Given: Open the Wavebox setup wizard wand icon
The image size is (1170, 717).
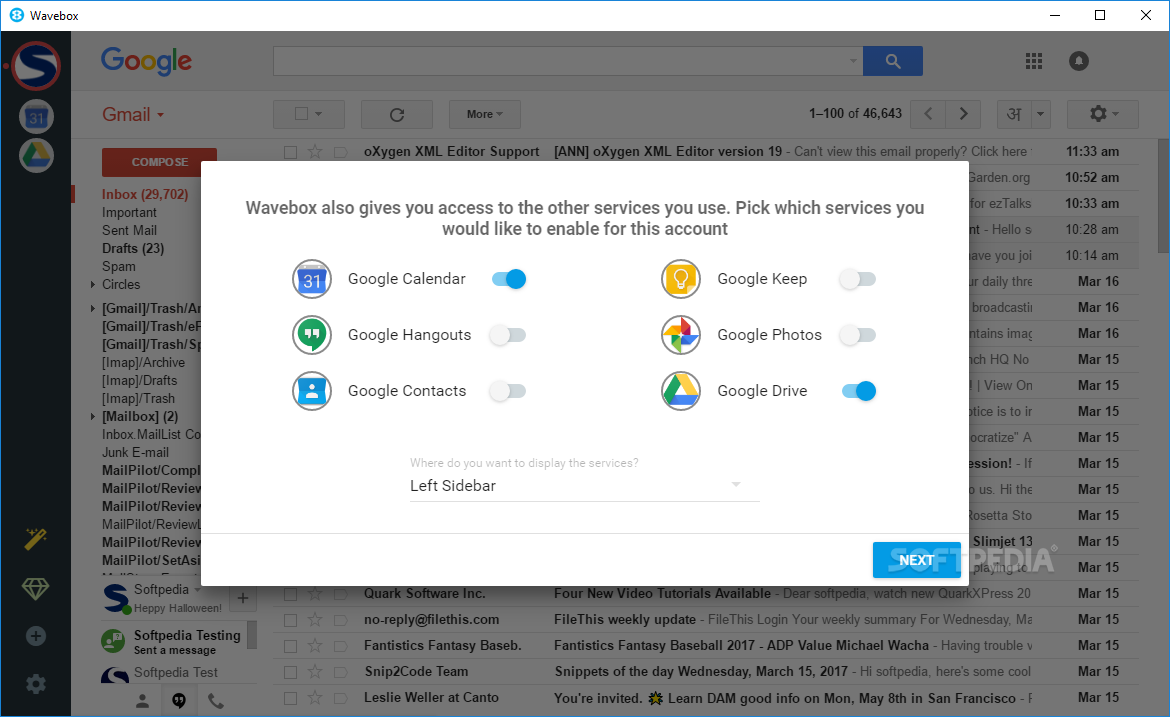Looking at the screenshot, I should point(35,539).
